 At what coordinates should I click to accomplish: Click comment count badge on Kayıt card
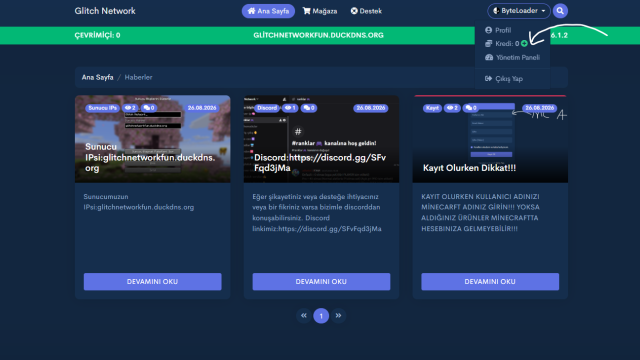(x=471, y=108)
